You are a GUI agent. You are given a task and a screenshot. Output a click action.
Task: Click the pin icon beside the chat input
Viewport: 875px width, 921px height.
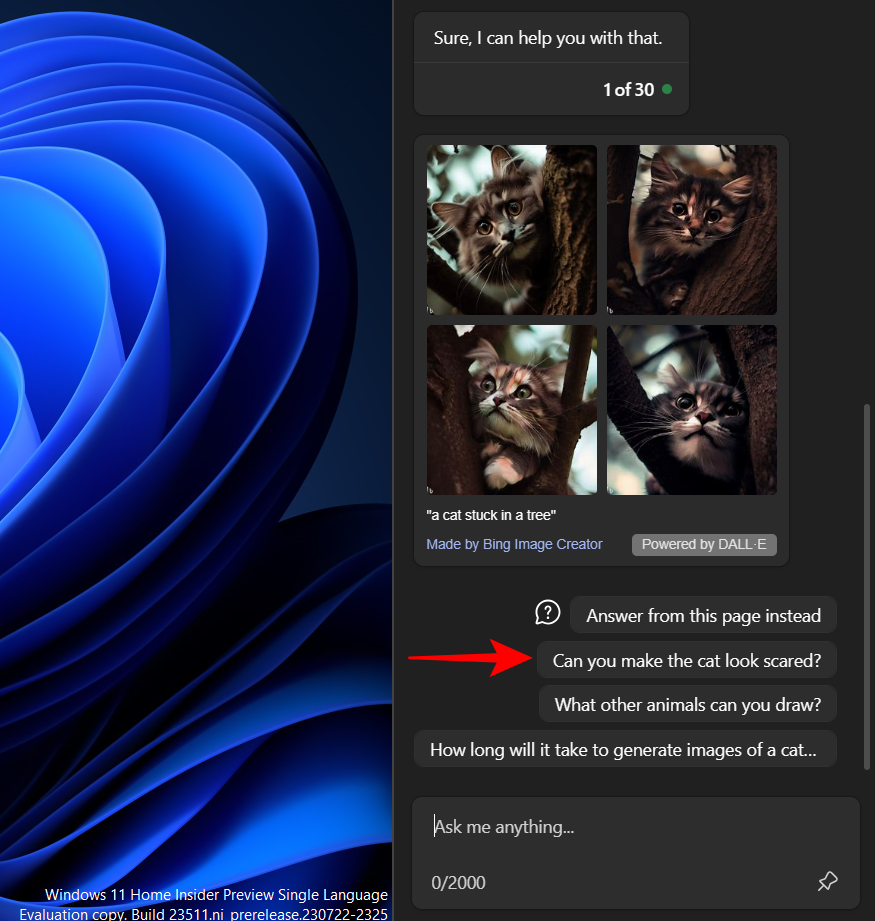tap(827, 881)
